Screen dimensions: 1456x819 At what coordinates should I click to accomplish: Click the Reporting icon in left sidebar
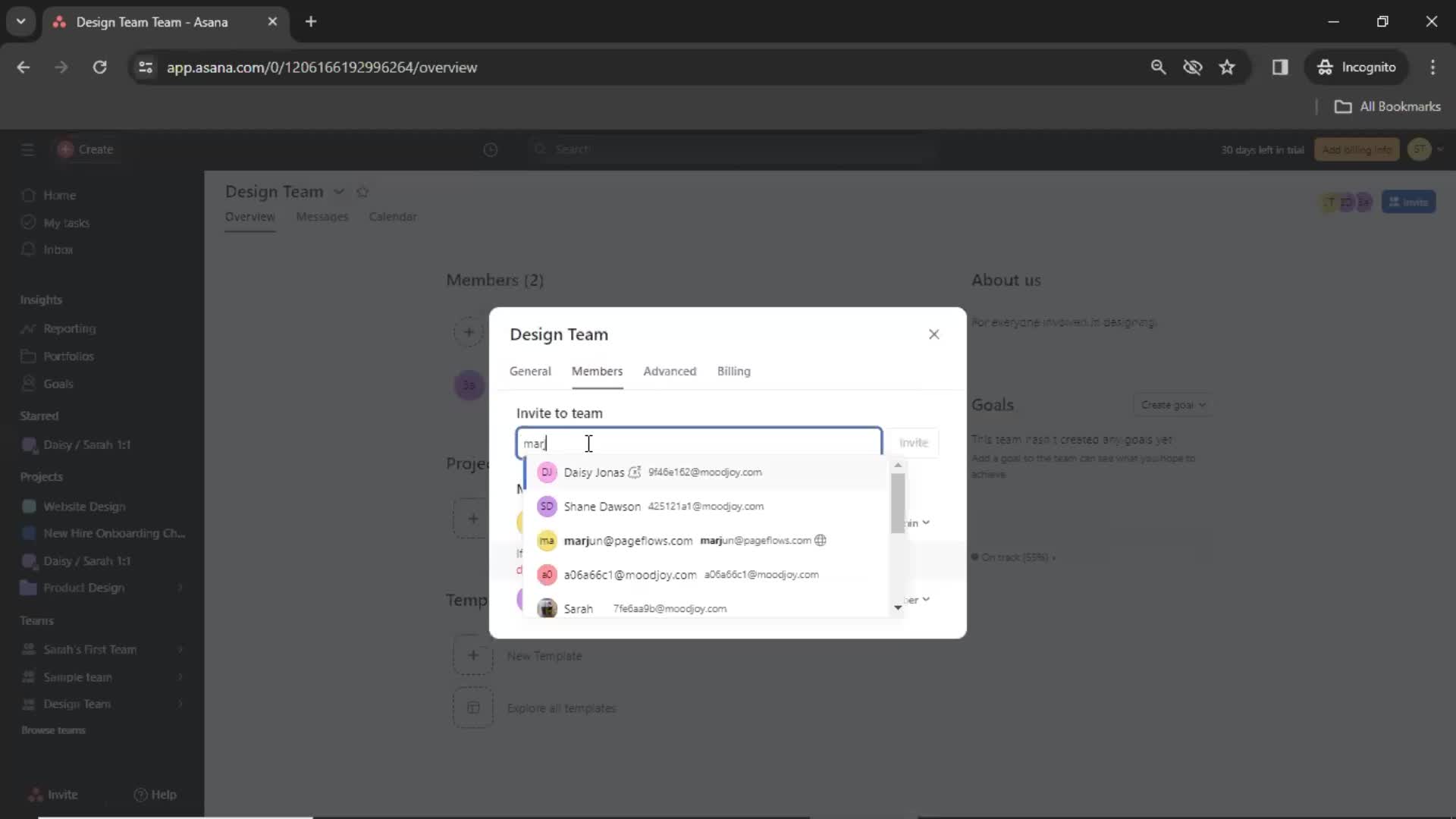pyautogui.click(x=27, y=327)
